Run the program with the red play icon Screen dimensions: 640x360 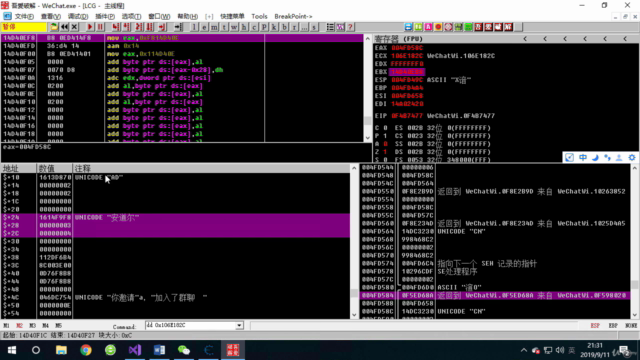(90, 27)
